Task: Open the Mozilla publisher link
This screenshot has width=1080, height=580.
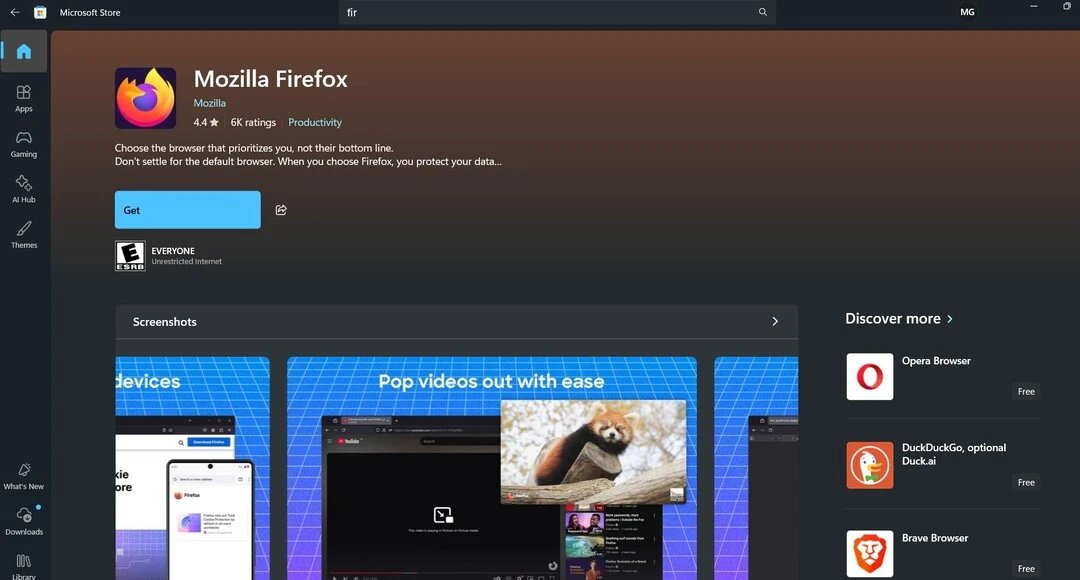Action: tap(209, 103)
